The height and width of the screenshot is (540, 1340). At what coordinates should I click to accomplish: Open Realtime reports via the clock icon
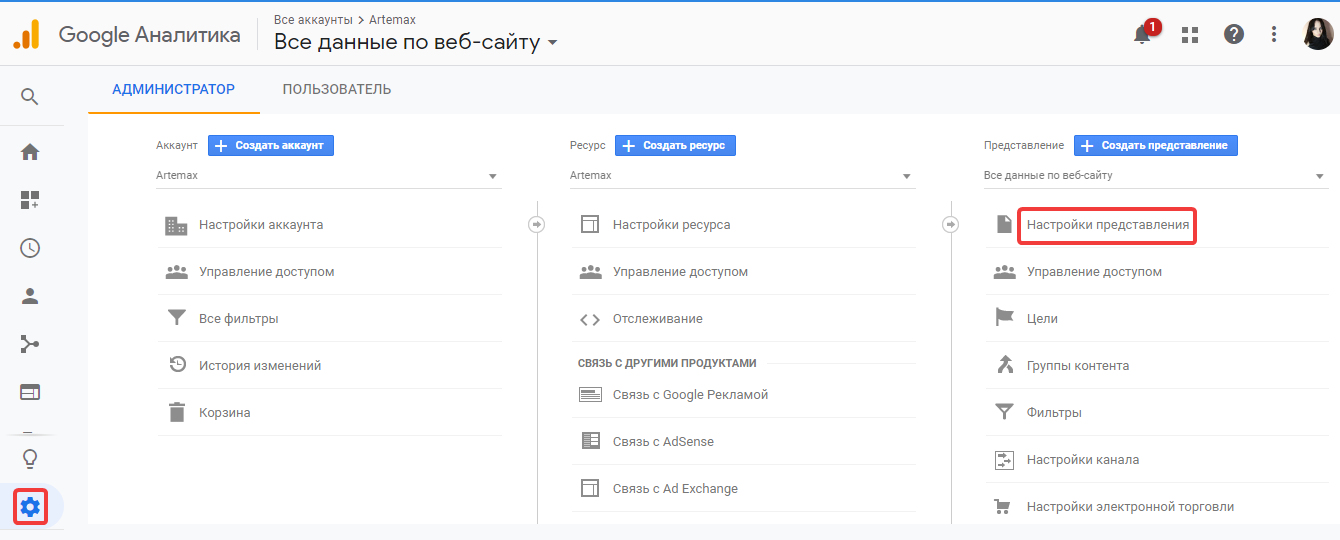30,248
